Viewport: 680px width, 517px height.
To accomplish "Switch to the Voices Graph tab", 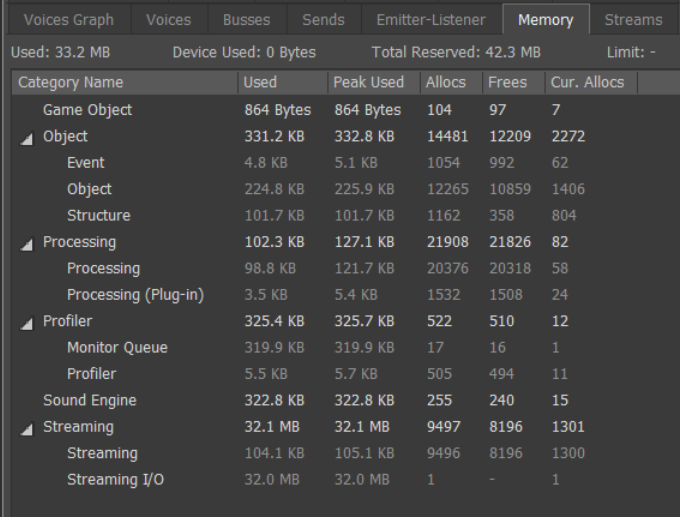I will (x=68, y=20).
